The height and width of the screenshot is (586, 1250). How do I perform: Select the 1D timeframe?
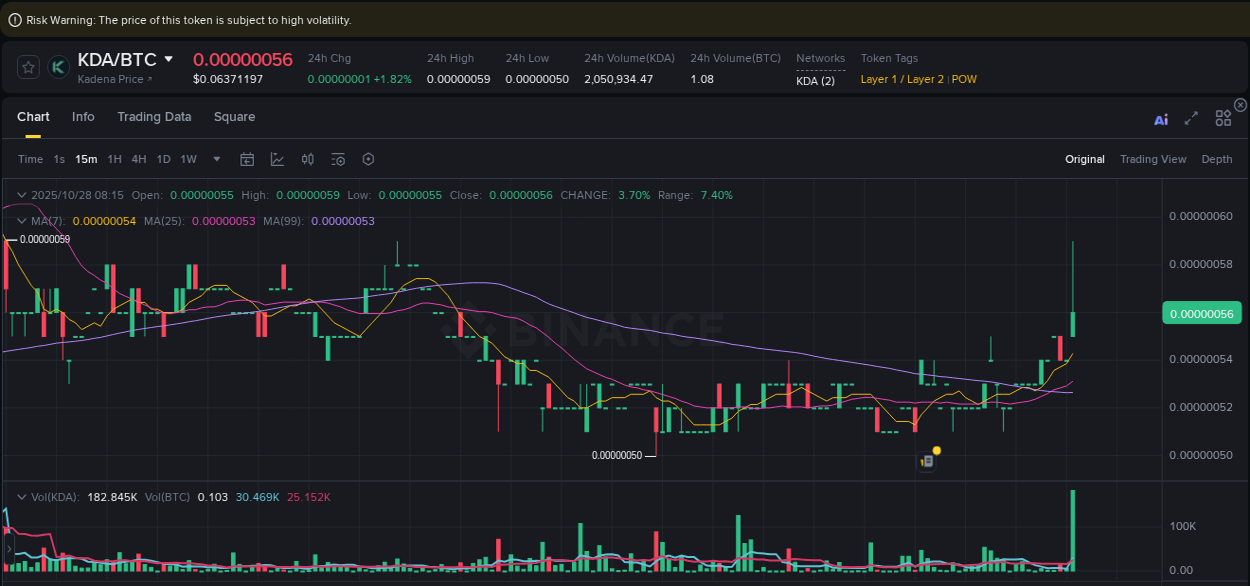[163, 159]
